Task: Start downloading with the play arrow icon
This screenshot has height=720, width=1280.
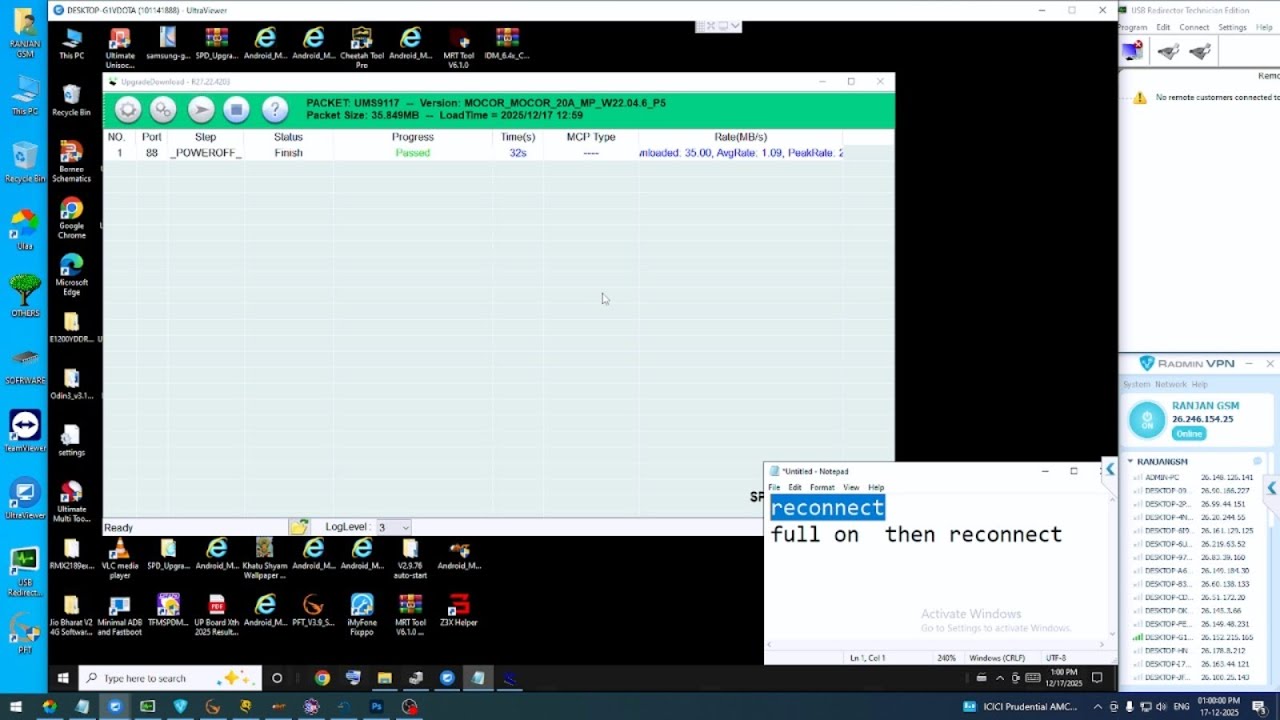Action: click(x=201, y=110)
